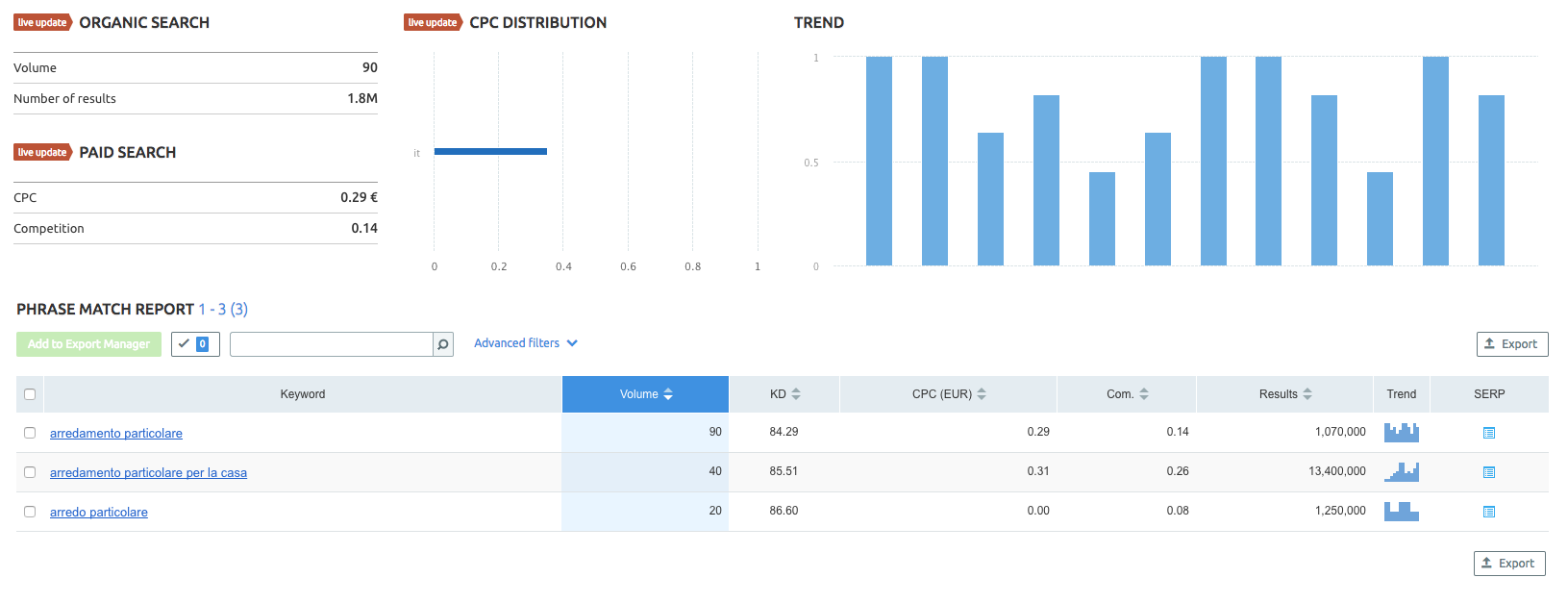Tick checkbox for arredamento particolare row
Viewport: 1568px width, 603px height.
click(x=30, y=433)
